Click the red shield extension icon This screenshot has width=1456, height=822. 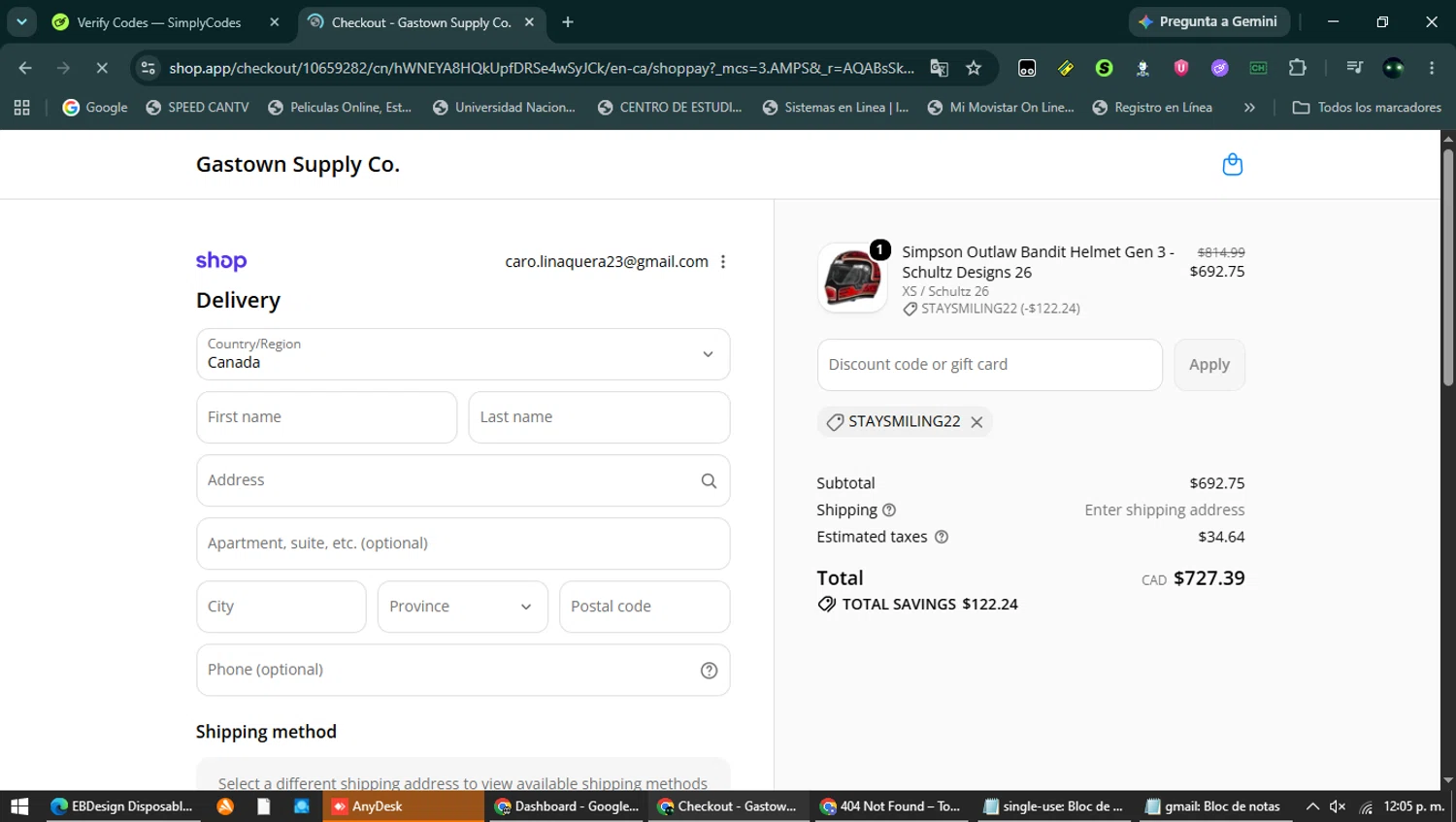click(1181, 68)
